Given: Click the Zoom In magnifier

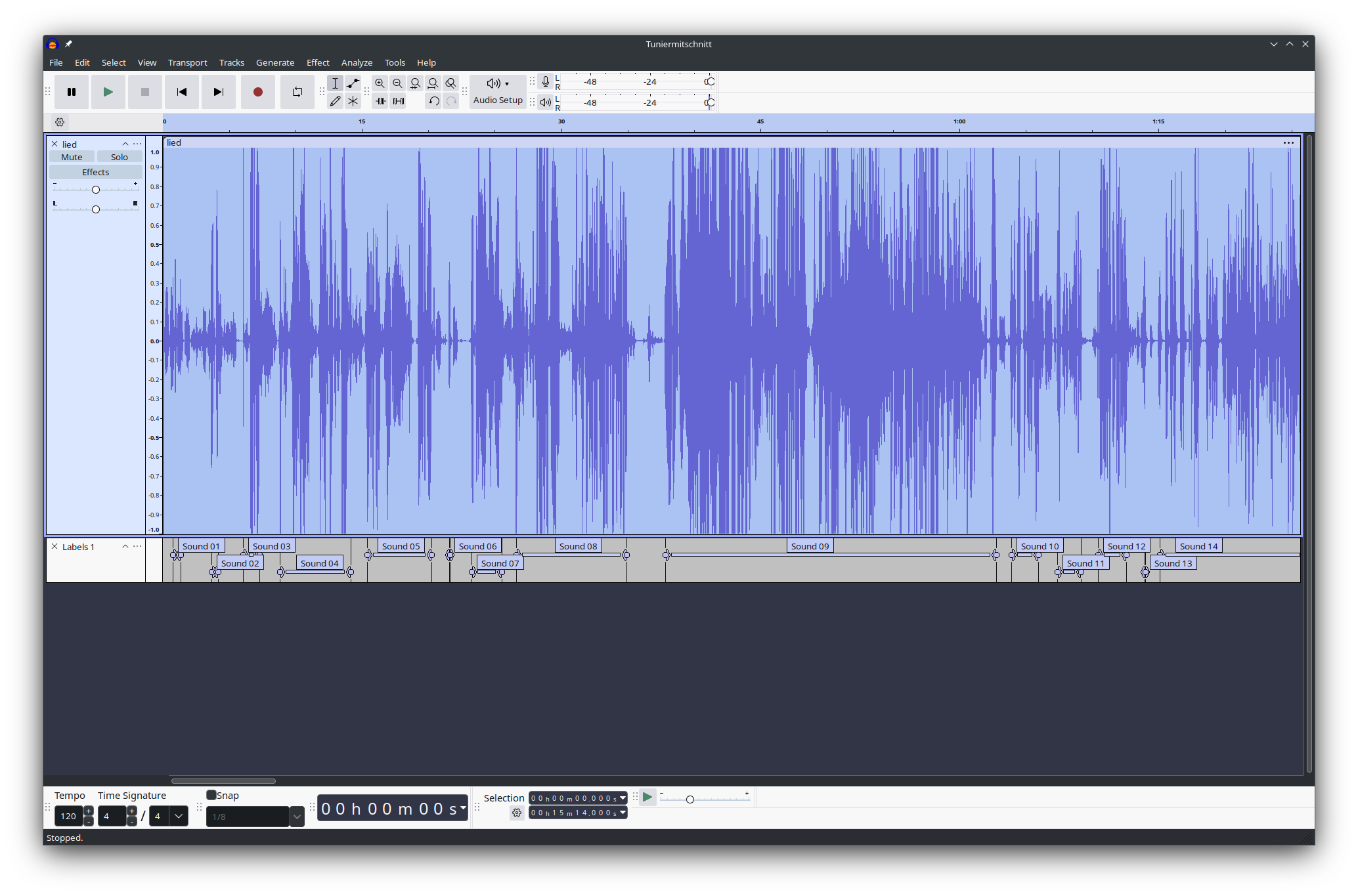Looking at the screenshot, I should (x=380, y=83).
